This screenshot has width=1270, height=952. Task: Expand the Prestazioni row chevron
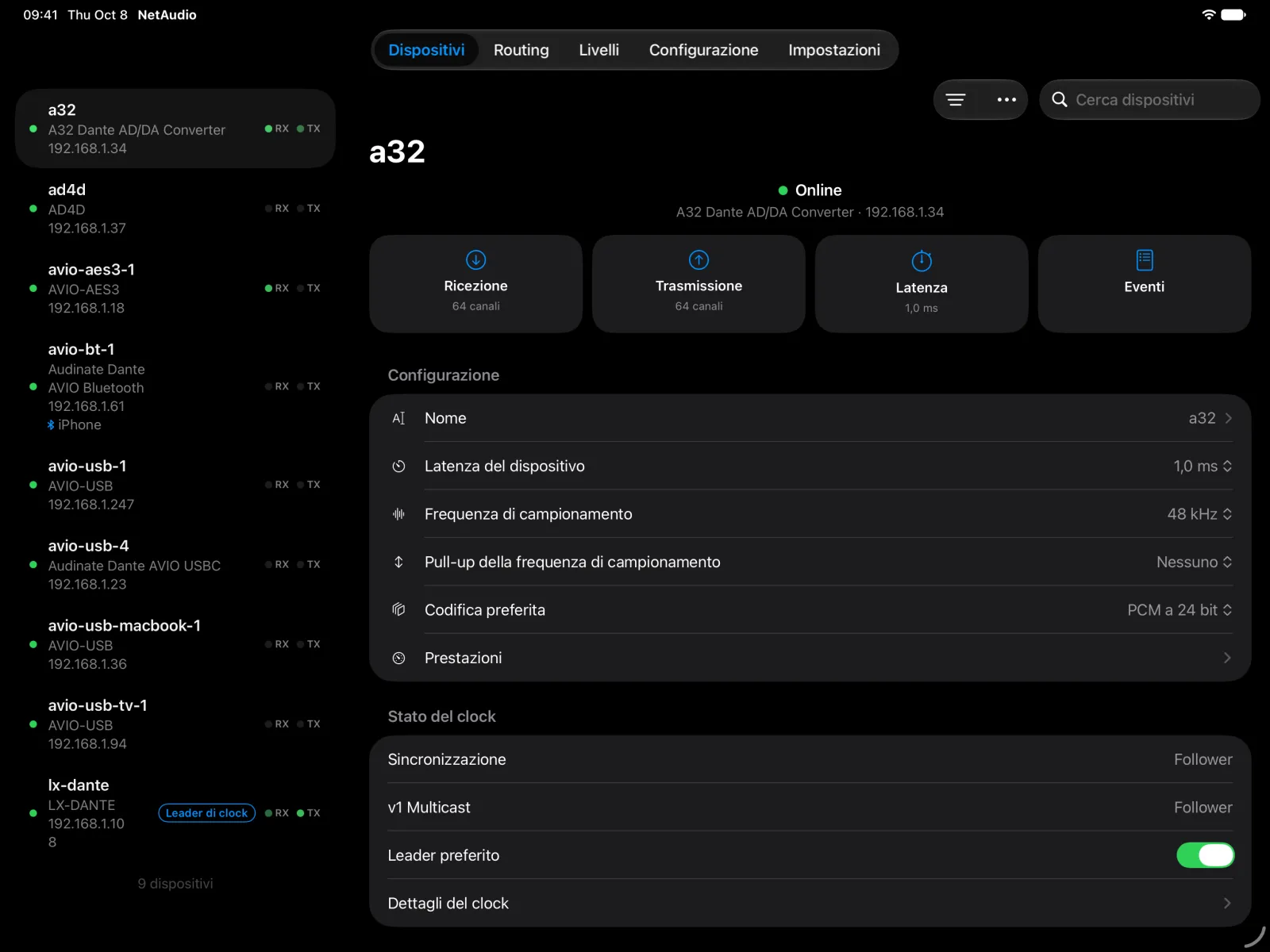coord(1227,658)
